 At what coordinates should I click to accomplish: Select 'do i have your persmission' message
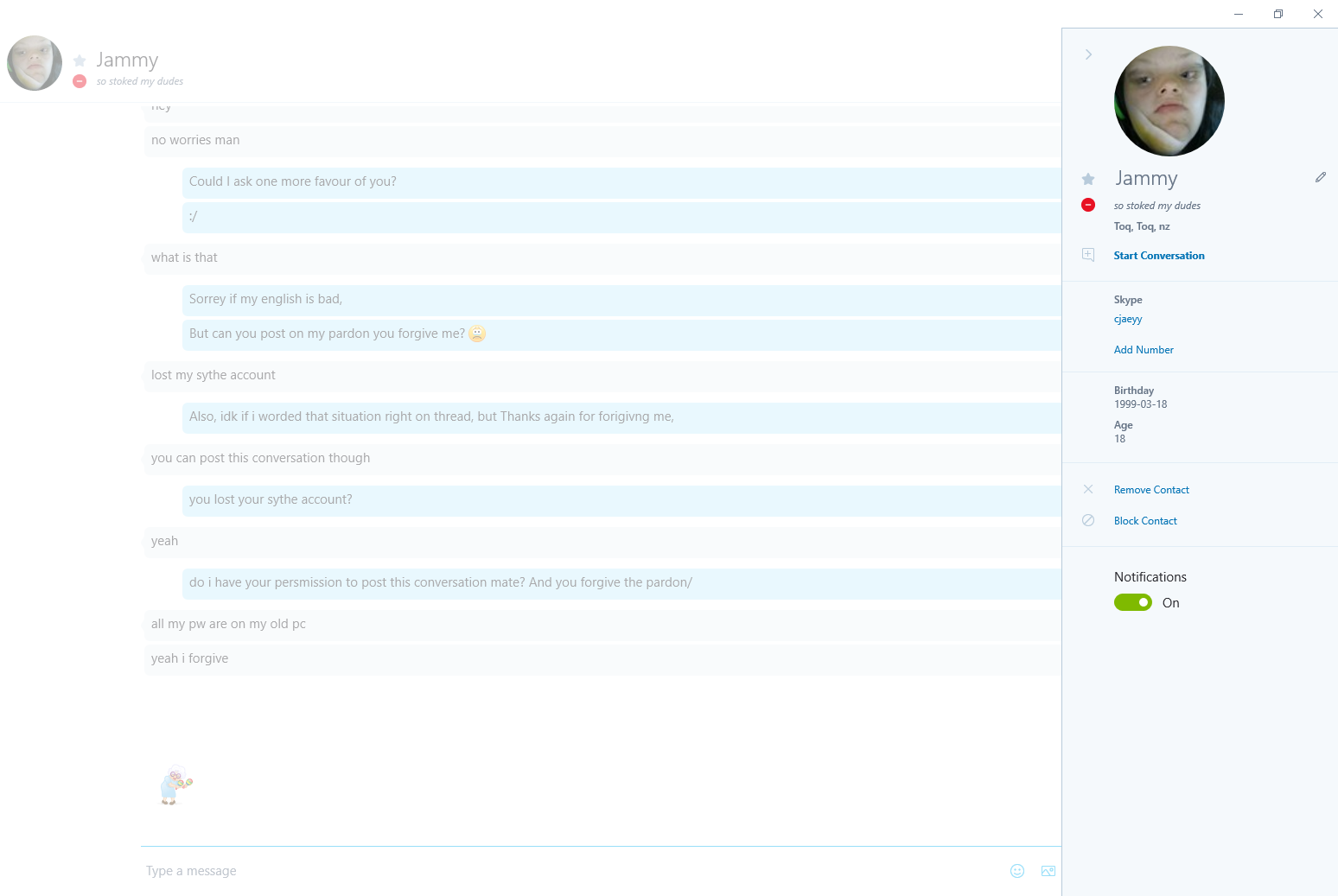pyautogui.click(x=621, y=582)
